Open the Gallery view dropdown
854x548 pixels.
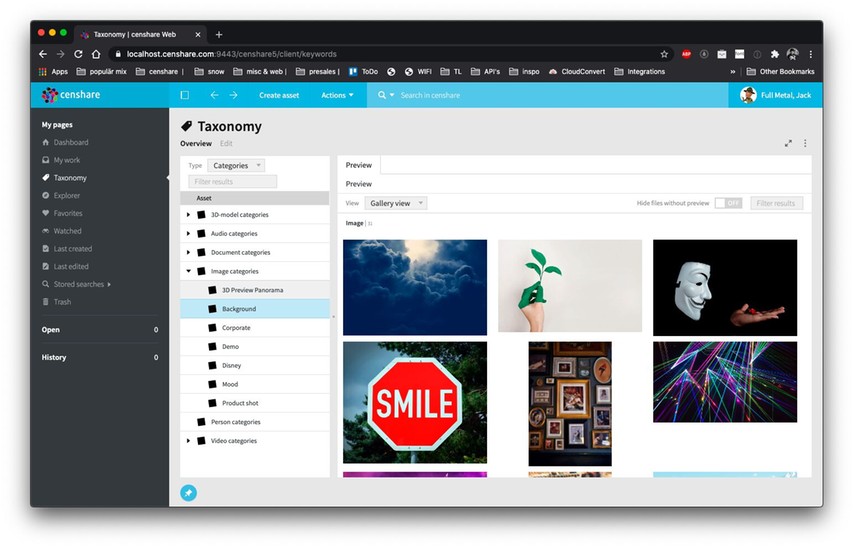click(396, 203)
